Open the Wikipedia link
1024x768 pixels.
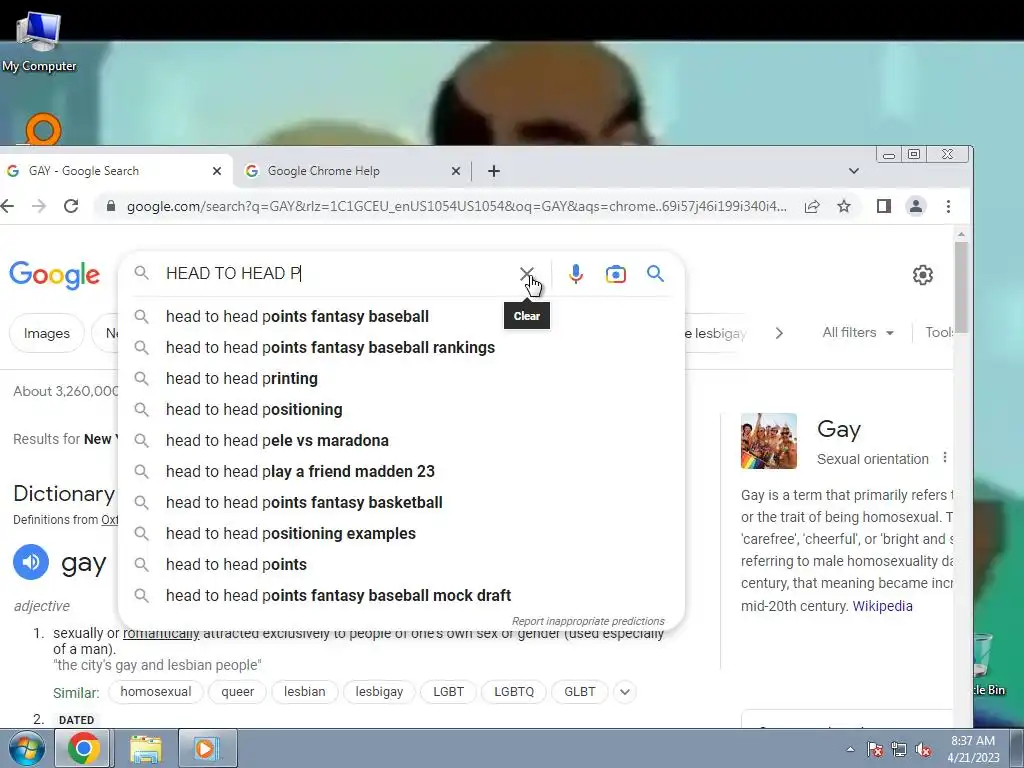tap(882, 606)
